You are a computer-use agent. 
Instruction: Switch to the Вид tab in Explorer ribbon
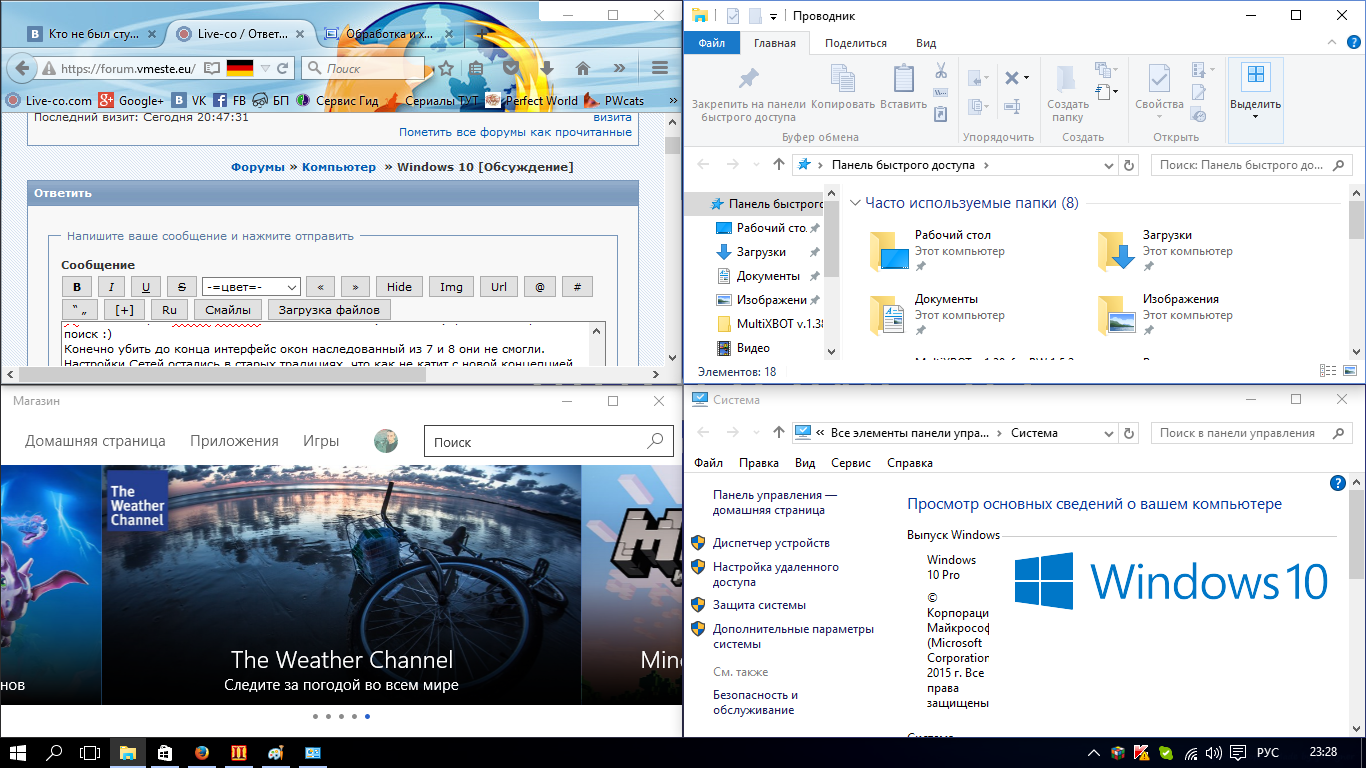[926, 43]
